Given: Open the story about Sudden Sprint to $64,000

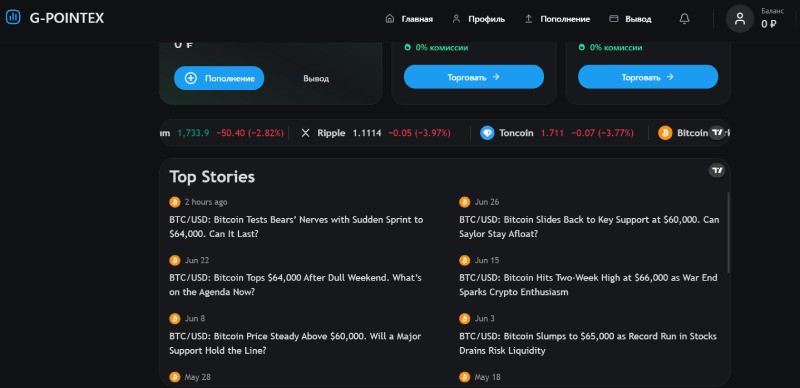Looking at the screenshot, I should [296, 227].
